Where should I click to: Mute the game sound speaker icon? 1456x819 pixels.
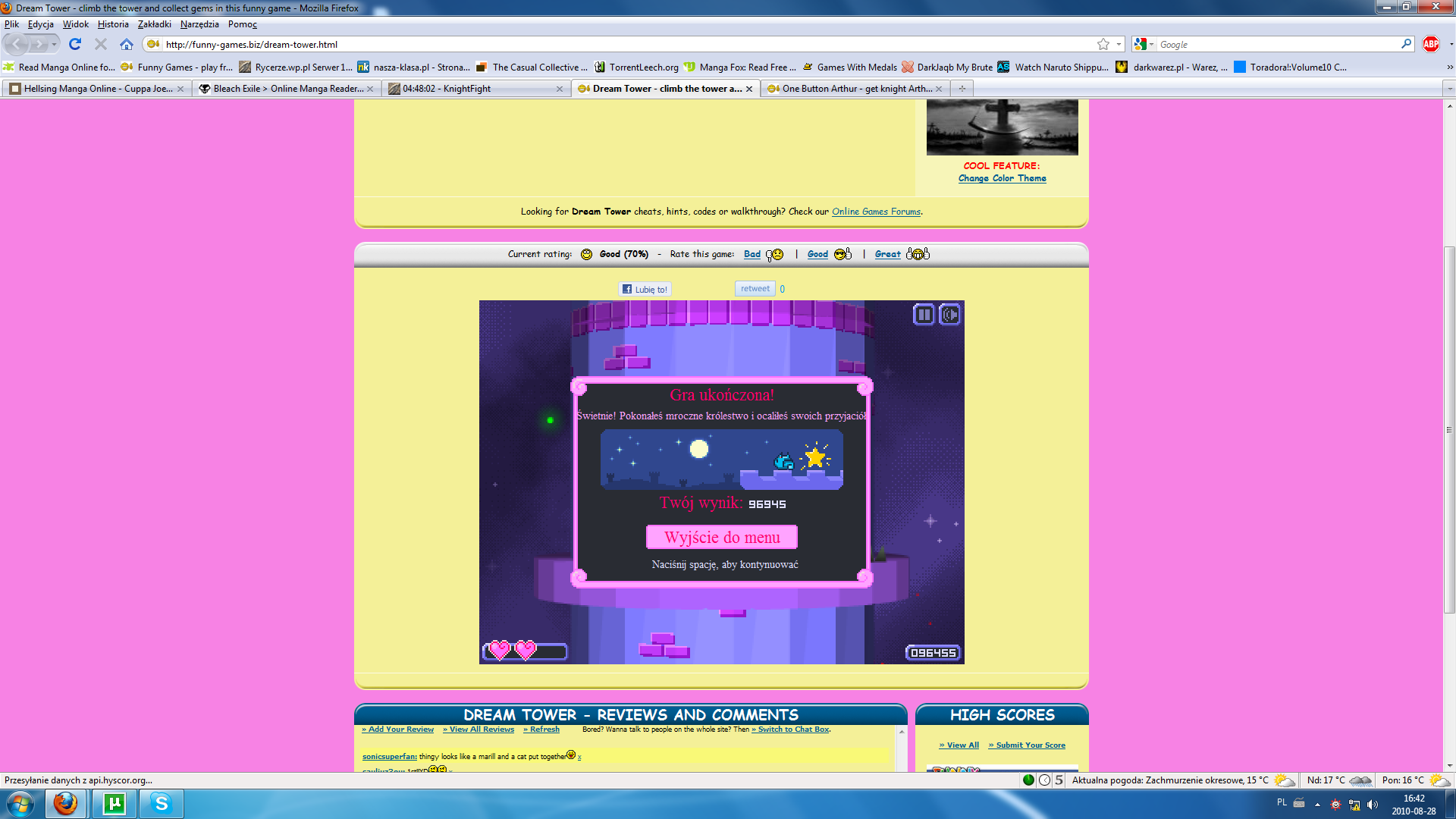tap(949, 314)
